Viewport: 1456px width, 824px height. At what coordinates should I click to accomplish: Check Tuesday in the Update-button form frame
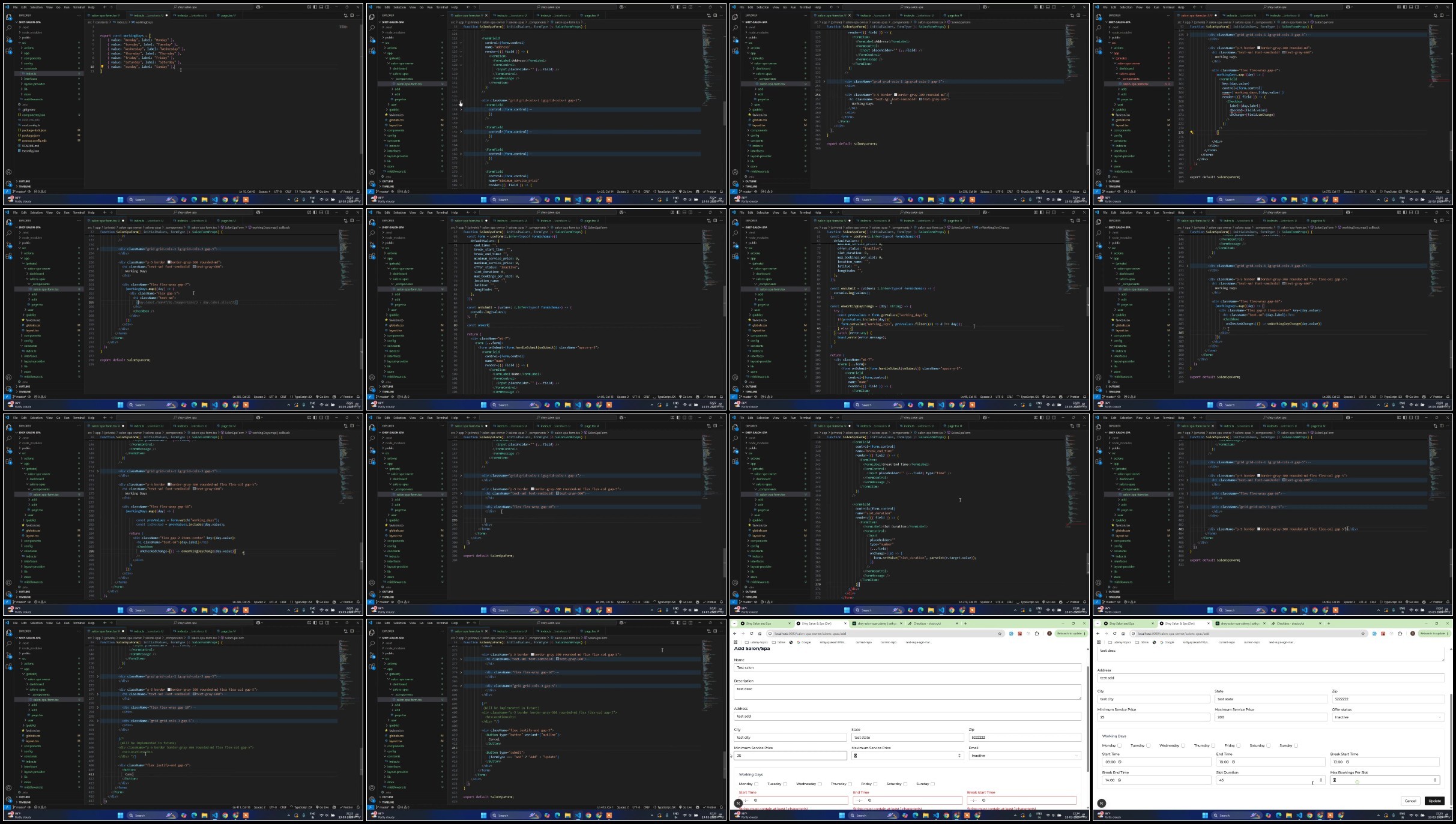(x=1148, y=745)
